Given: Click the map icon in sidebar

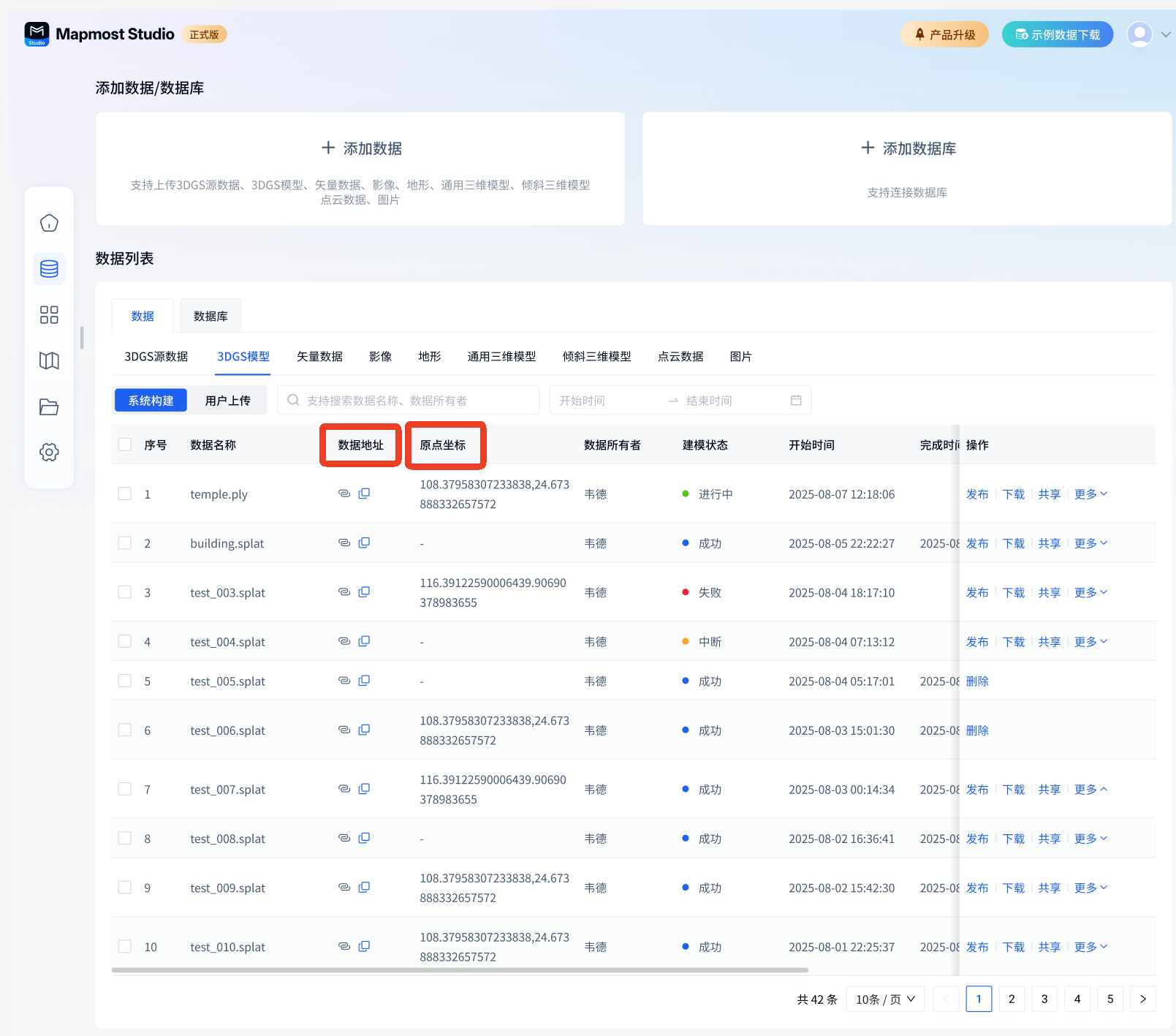Looking at the screenshot, I should (49, 360).
